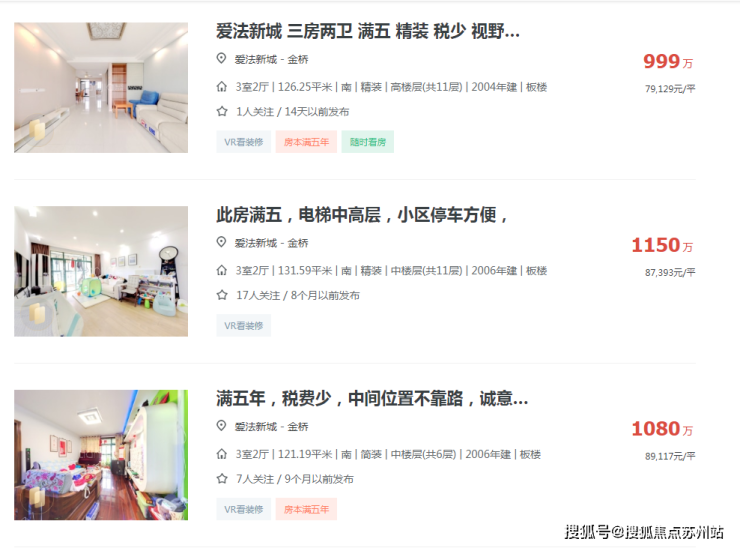Click location pin icon of 1150万 listing
The width and height of the screenshot is (740, 548).
[x=221, y=242]
